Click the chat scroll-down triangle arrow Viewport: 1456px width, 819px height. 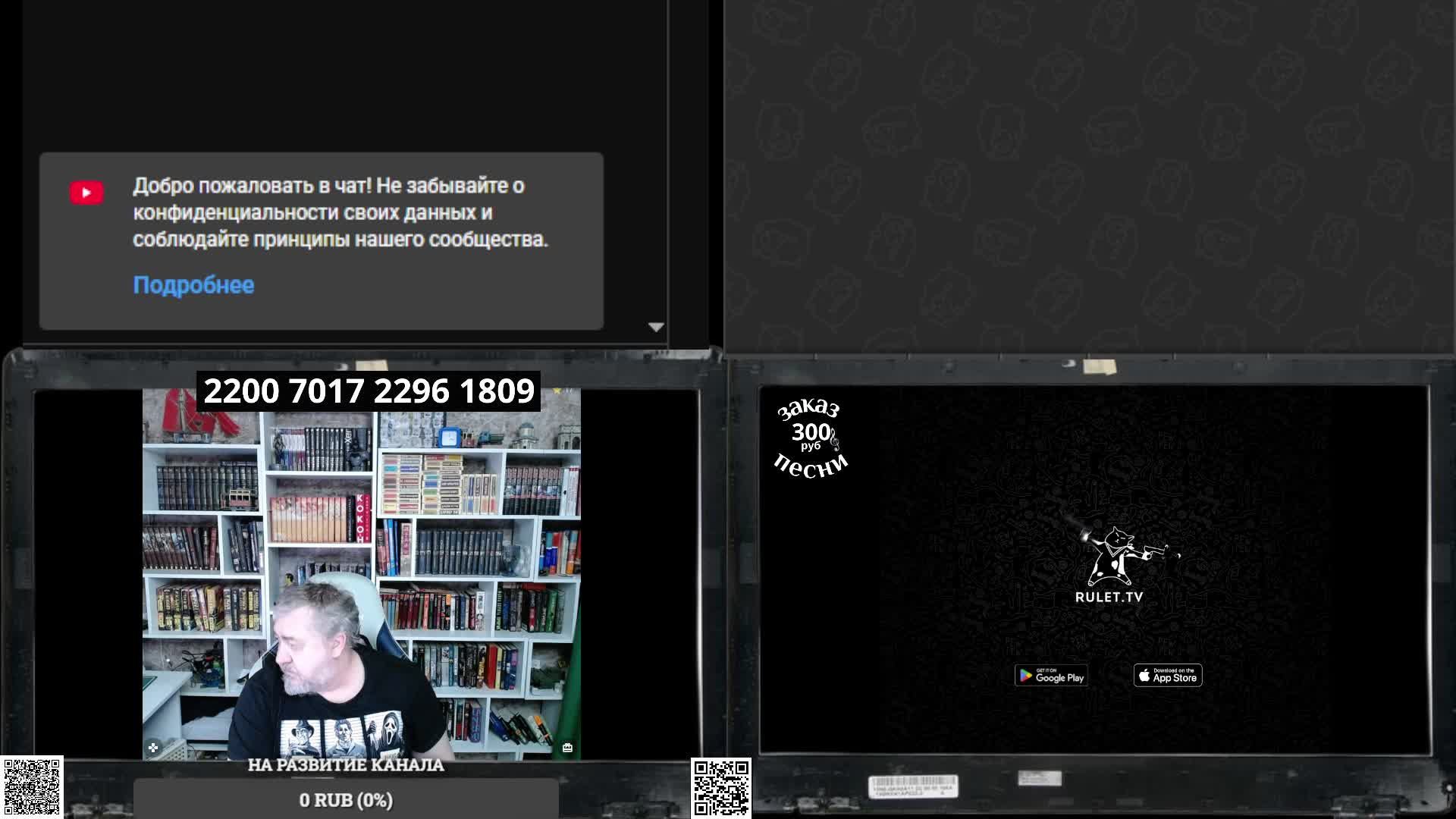tap(656, 327)
